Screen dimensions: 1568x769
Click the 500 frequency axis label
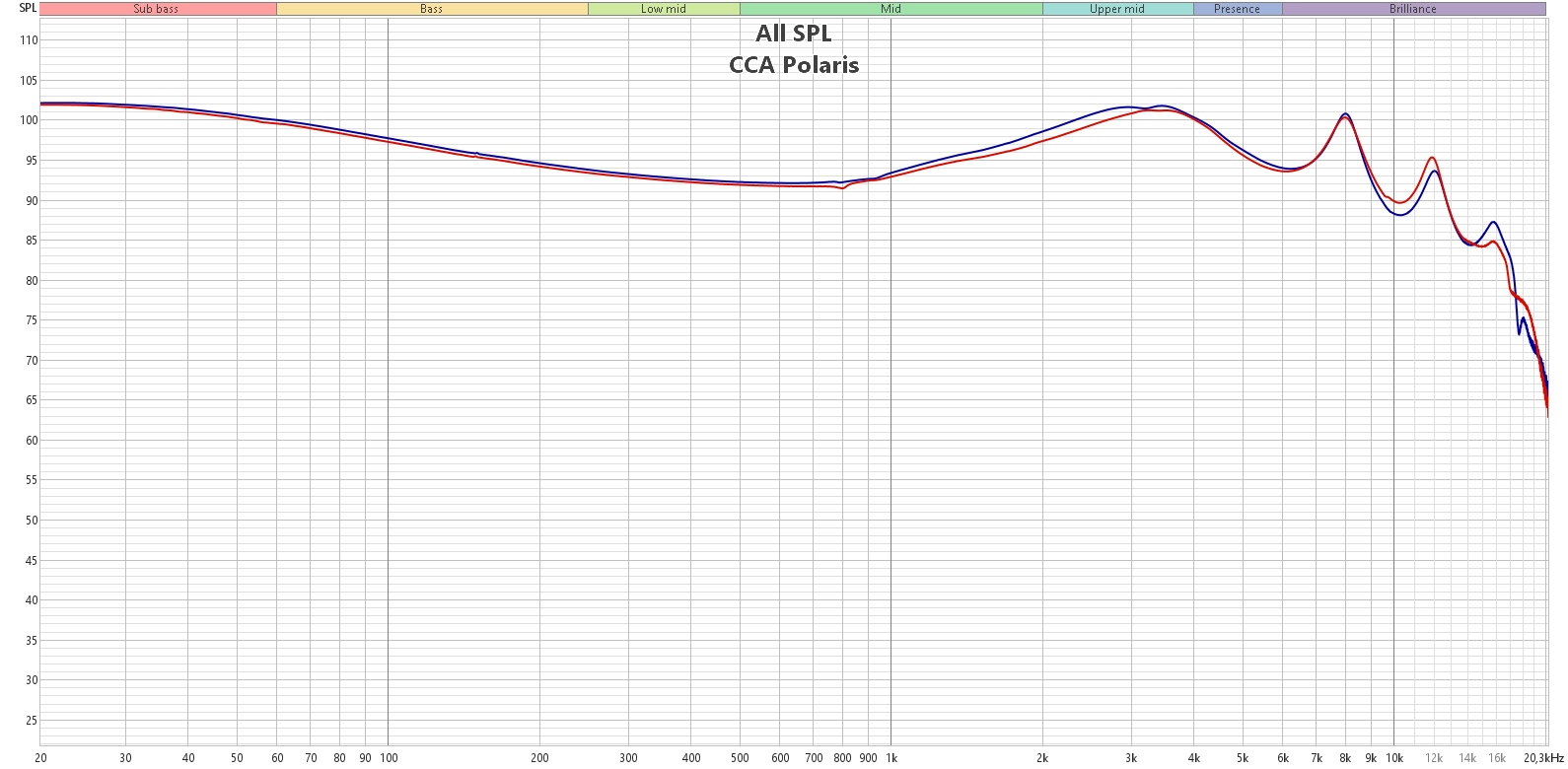[x=740, y=758]
